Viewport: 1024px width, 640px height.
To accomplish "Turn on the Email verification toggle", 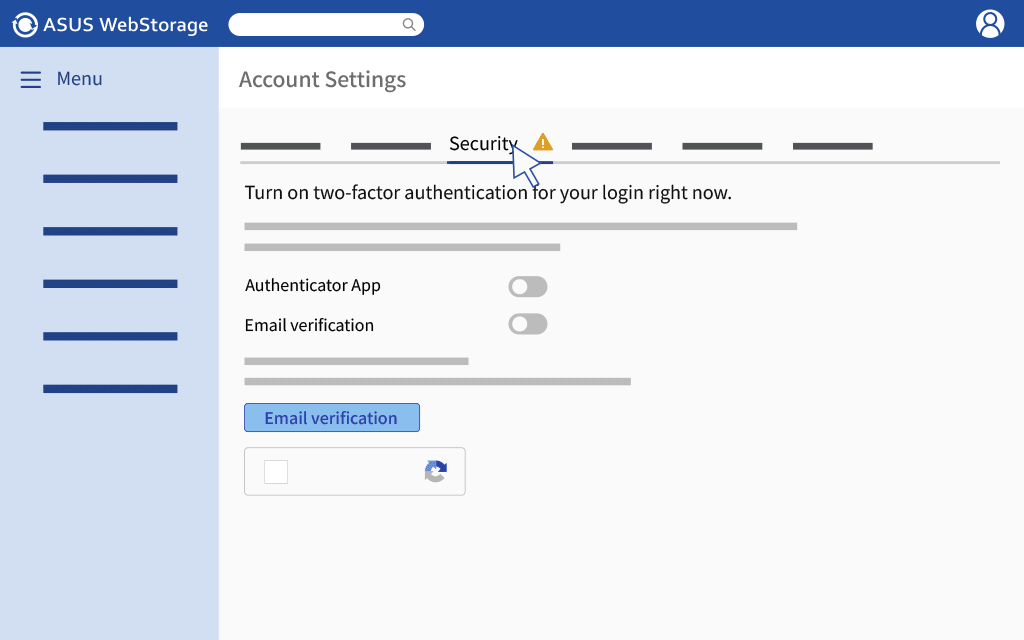I will tap(528, 324).
